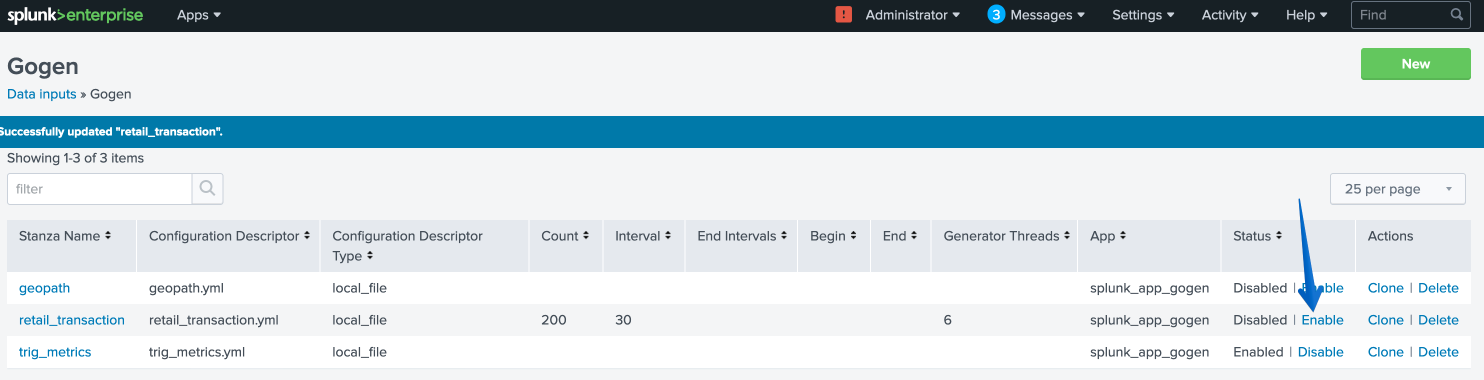Image resolution: width=1484 pixels, height=380 pixels.
Task: Open the Administrator menu
Action: (912, 15)
